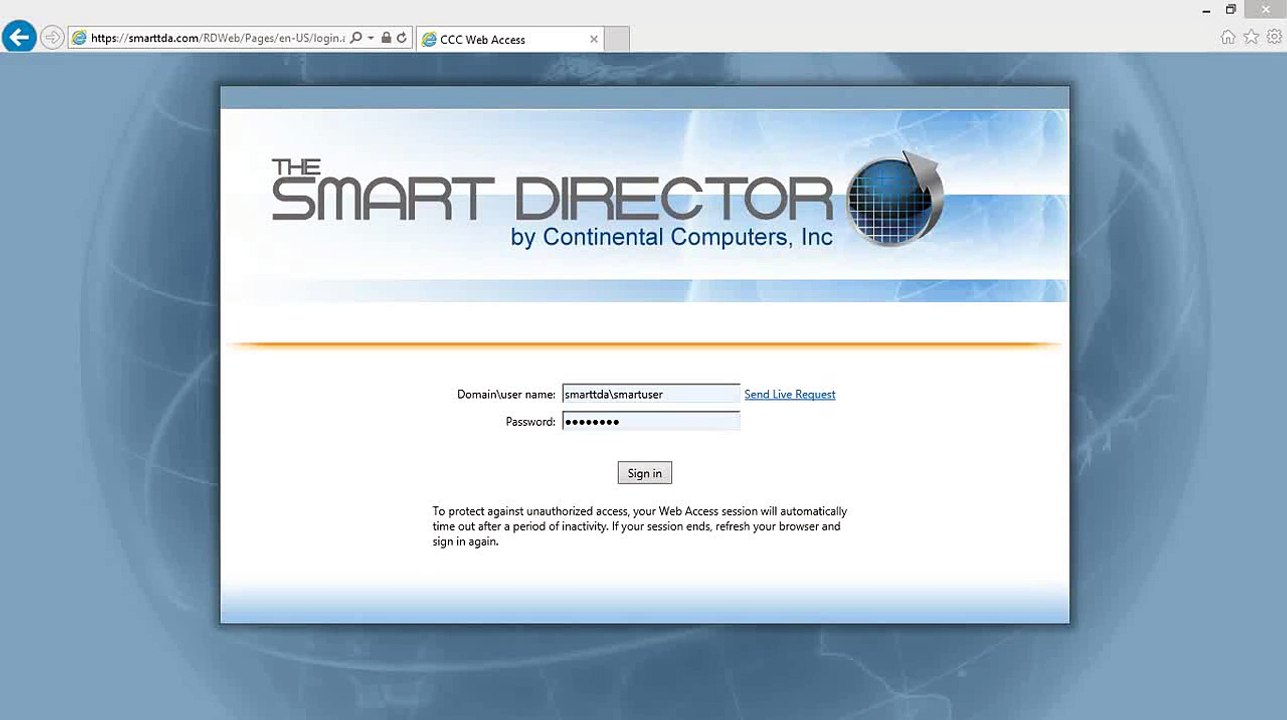Click the session time out notice text
The height and width of the screenshot is (720, 1287).
tap(640, 526)
